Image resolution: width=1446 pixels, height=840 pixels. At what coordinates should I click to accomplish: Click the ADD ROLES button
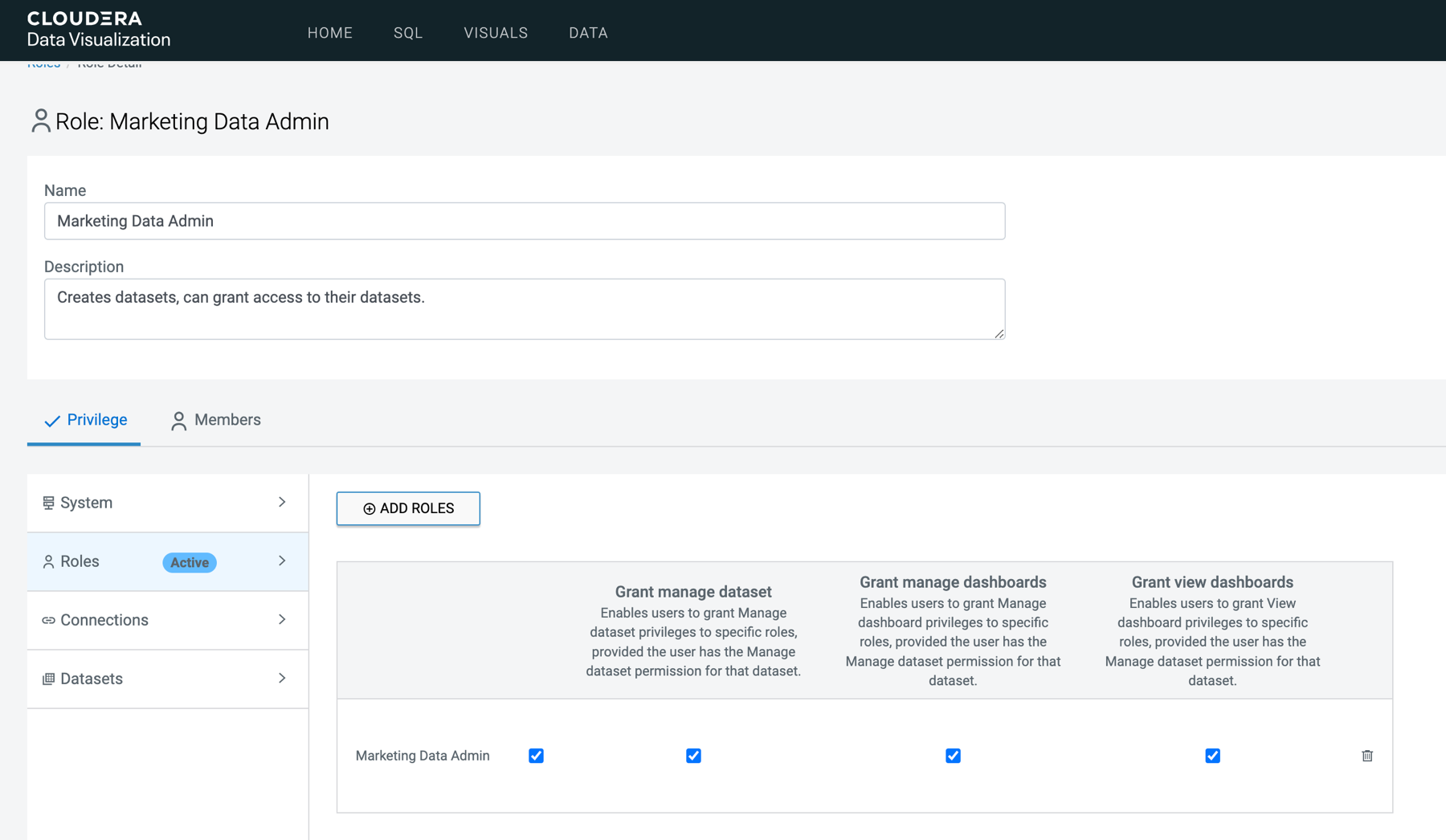[408, 508]
